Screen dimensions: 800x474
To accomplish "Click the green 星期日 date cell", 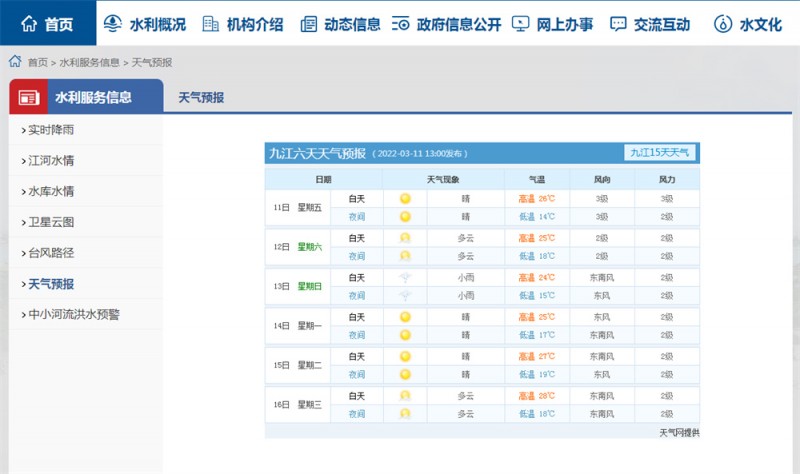I will 310,286.
